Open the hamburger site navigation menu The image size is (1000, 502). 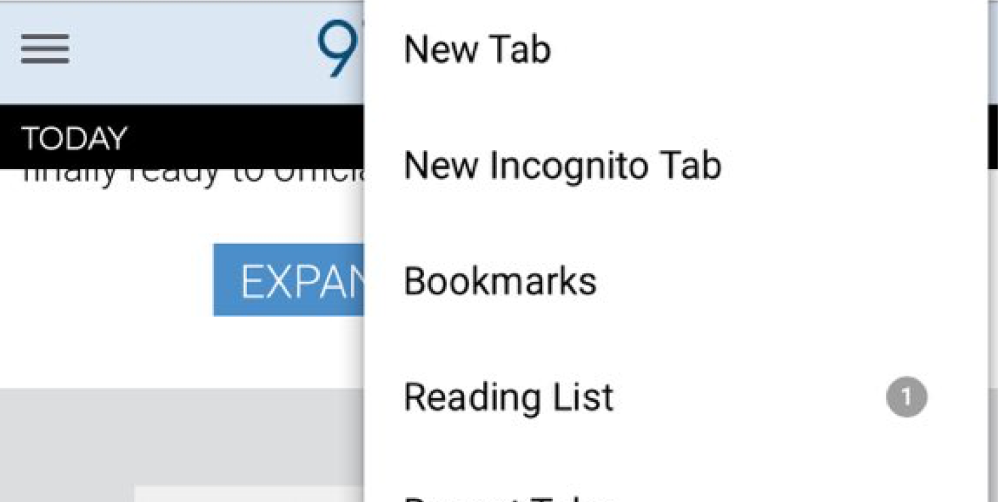point(45,48)
